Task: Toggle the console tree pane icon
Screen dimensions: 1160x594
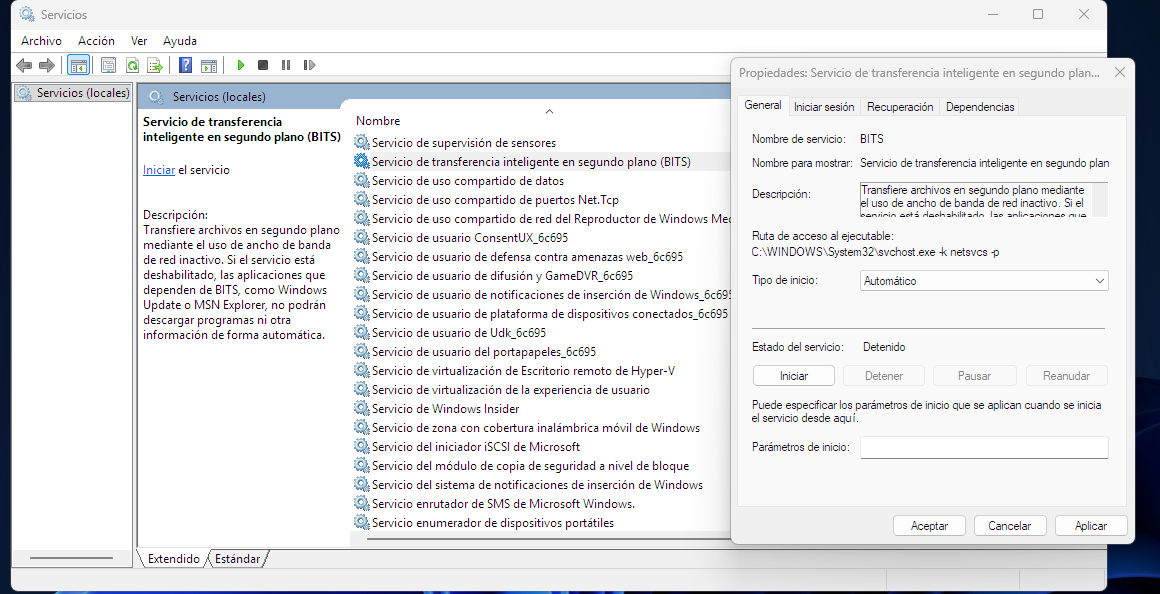Action: [78, 65]
